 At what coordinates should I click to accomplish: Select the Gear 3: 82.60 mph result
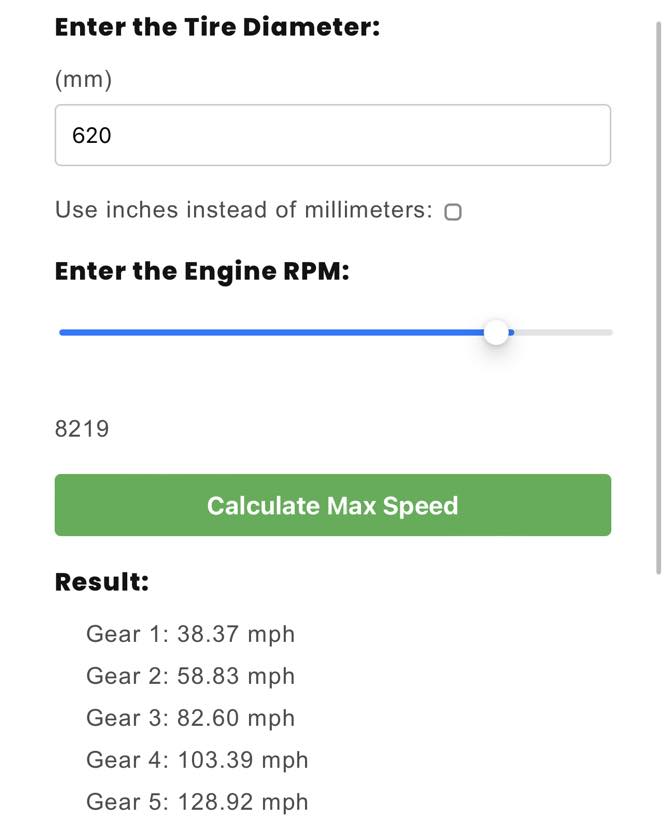coord(190,718)
